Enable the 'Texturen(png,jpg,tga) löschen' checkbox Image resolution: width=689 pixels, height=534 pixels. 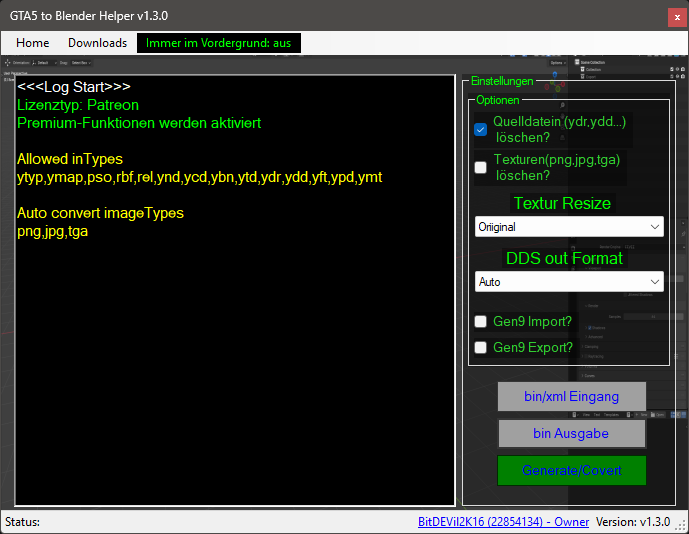(x=481, y=167)
